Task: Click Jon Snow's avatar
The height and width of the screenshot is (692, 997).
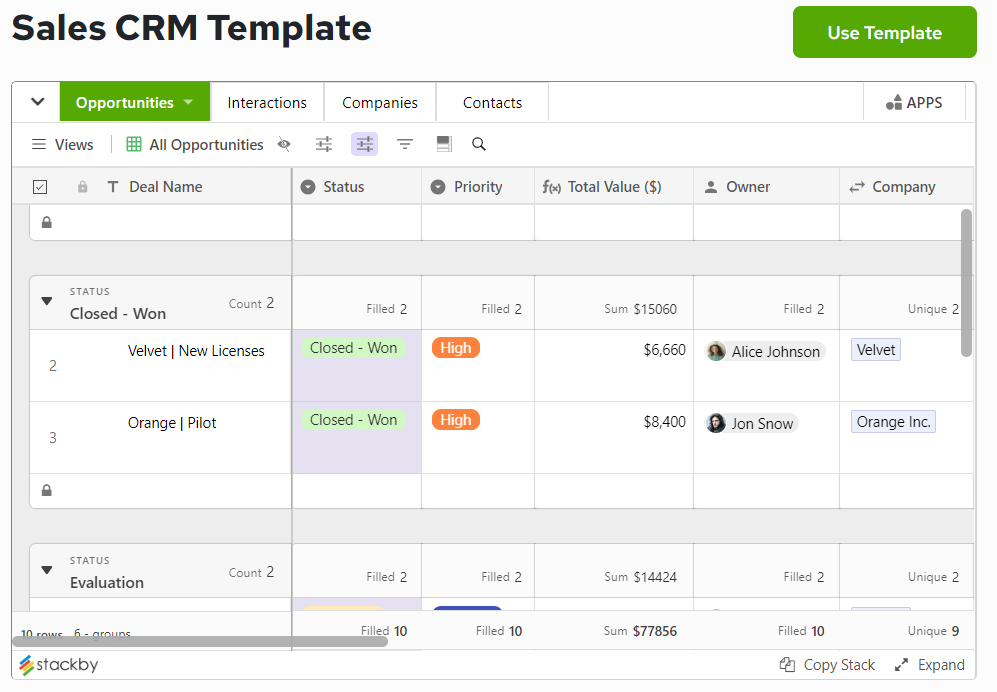Action: coord(717,423)
